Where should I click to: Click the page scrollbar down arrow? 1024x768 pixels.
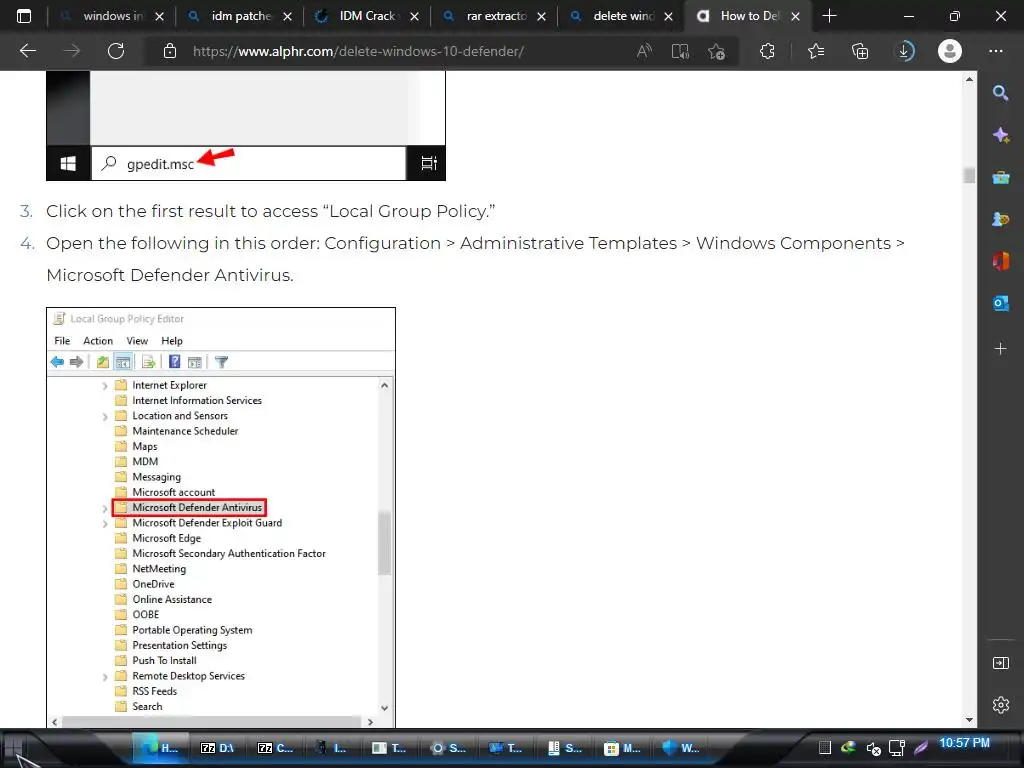coord(969,720)
